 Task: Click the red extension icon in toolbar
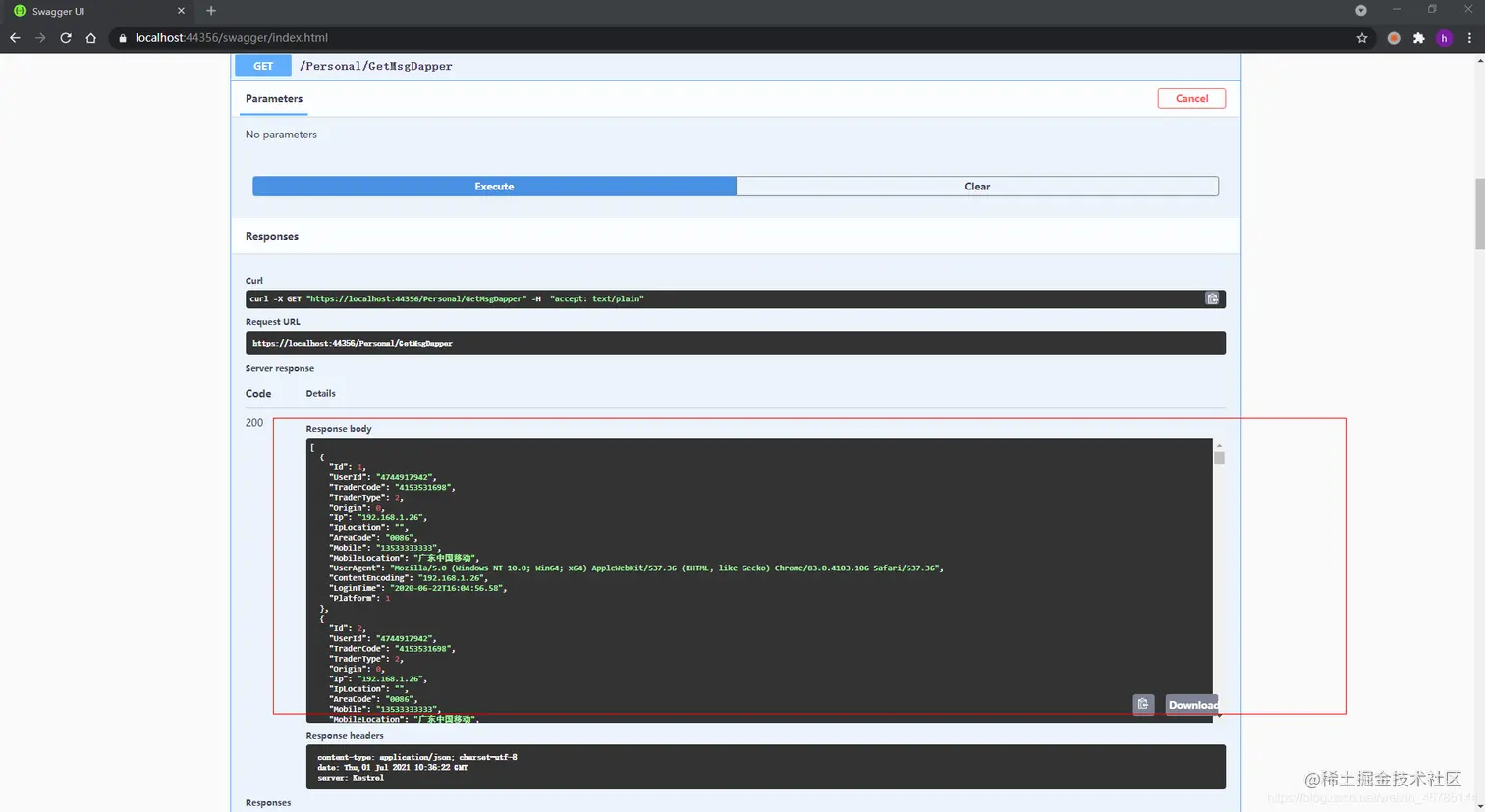tap(1394, 38)
